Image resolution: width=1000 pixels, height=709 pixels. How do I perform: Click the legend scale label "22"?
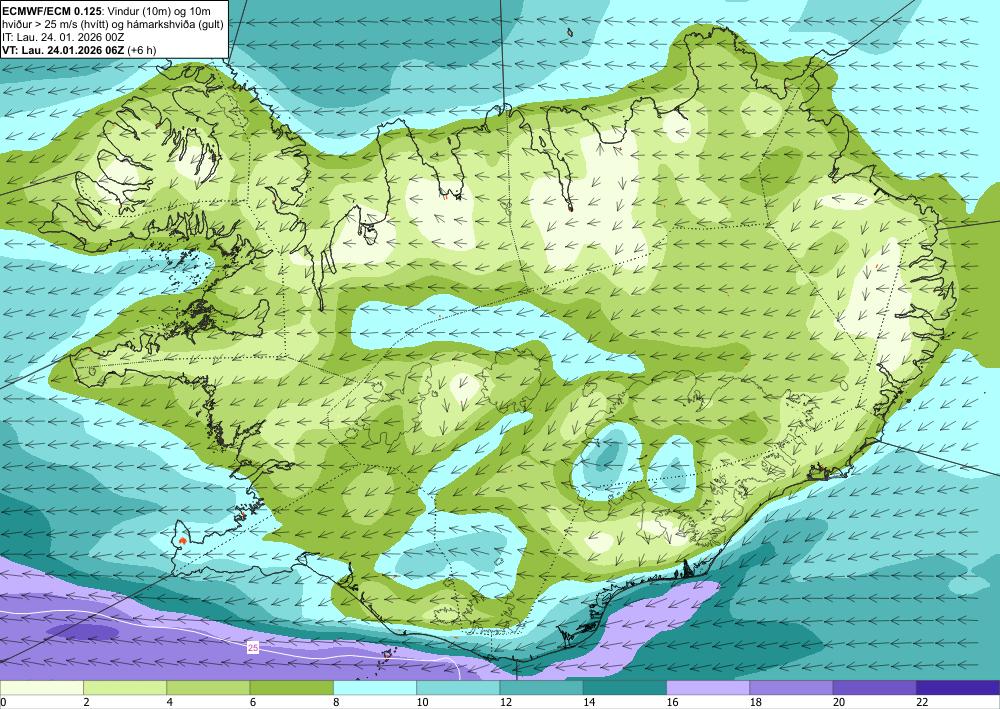pyautogui.click(x=923, y=702)
